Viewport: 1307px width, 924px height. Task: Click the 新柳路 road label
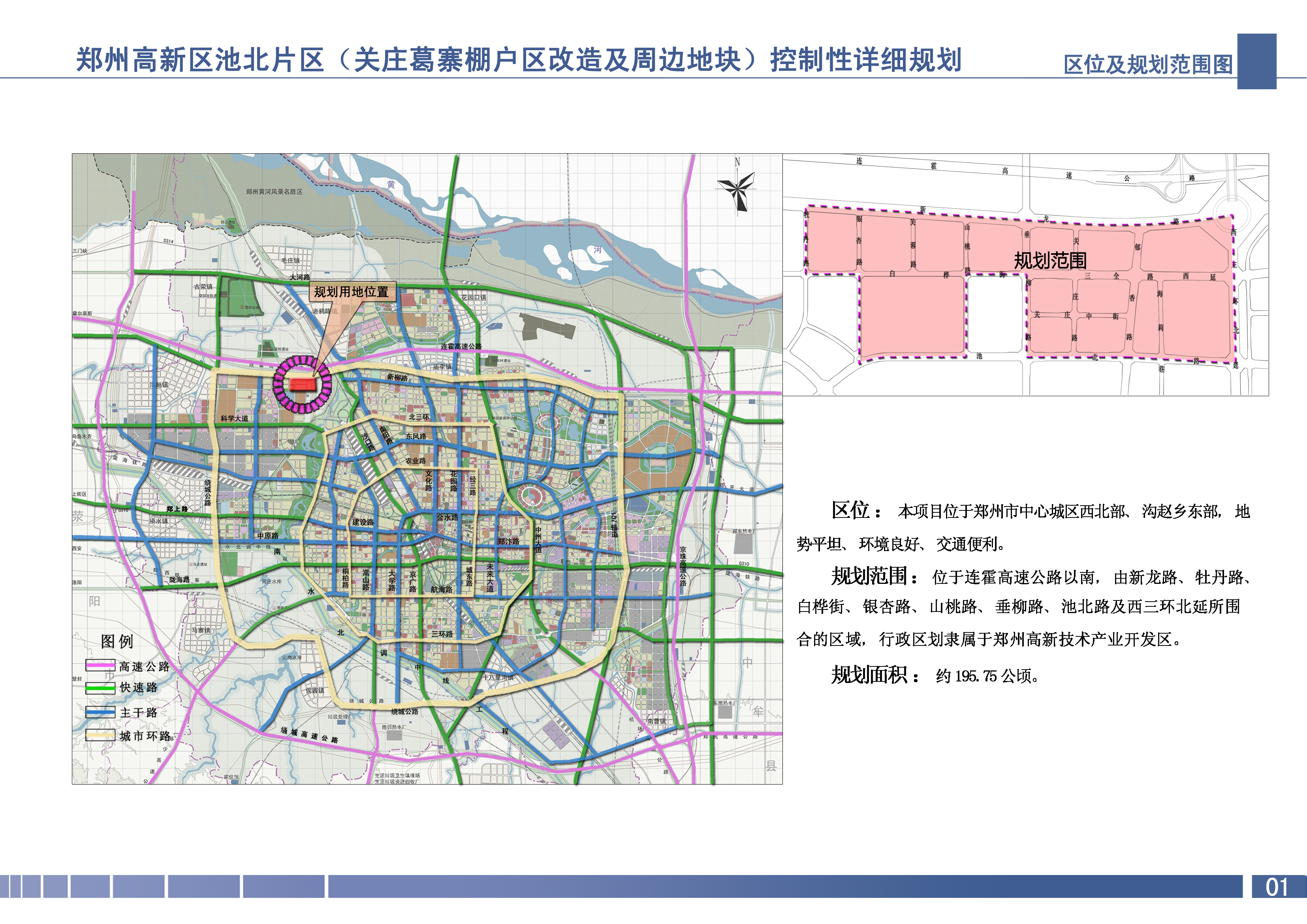pyautogui.click(x=397, y=377)
